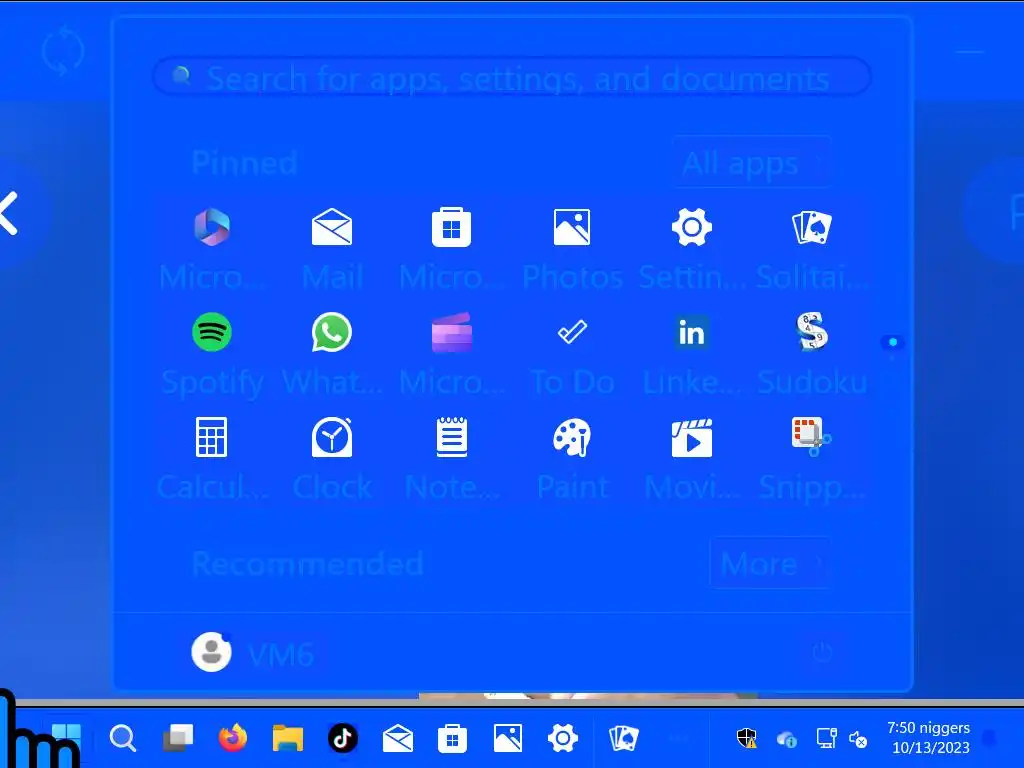Open the Sudoku pinned app
Image resolution: width=1024 pixels, height=768 pixels.
811,332
